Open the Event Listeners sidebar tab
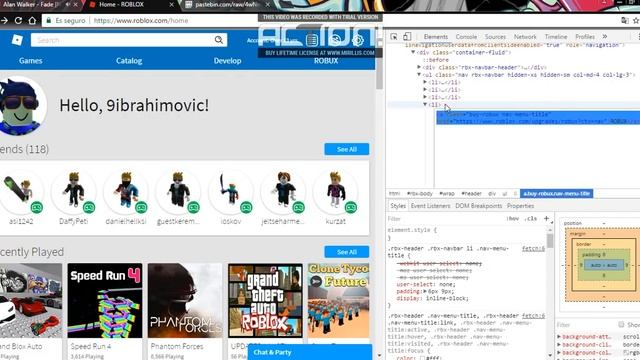This screenshot has height=360, width=640. (x=430, y=206)
